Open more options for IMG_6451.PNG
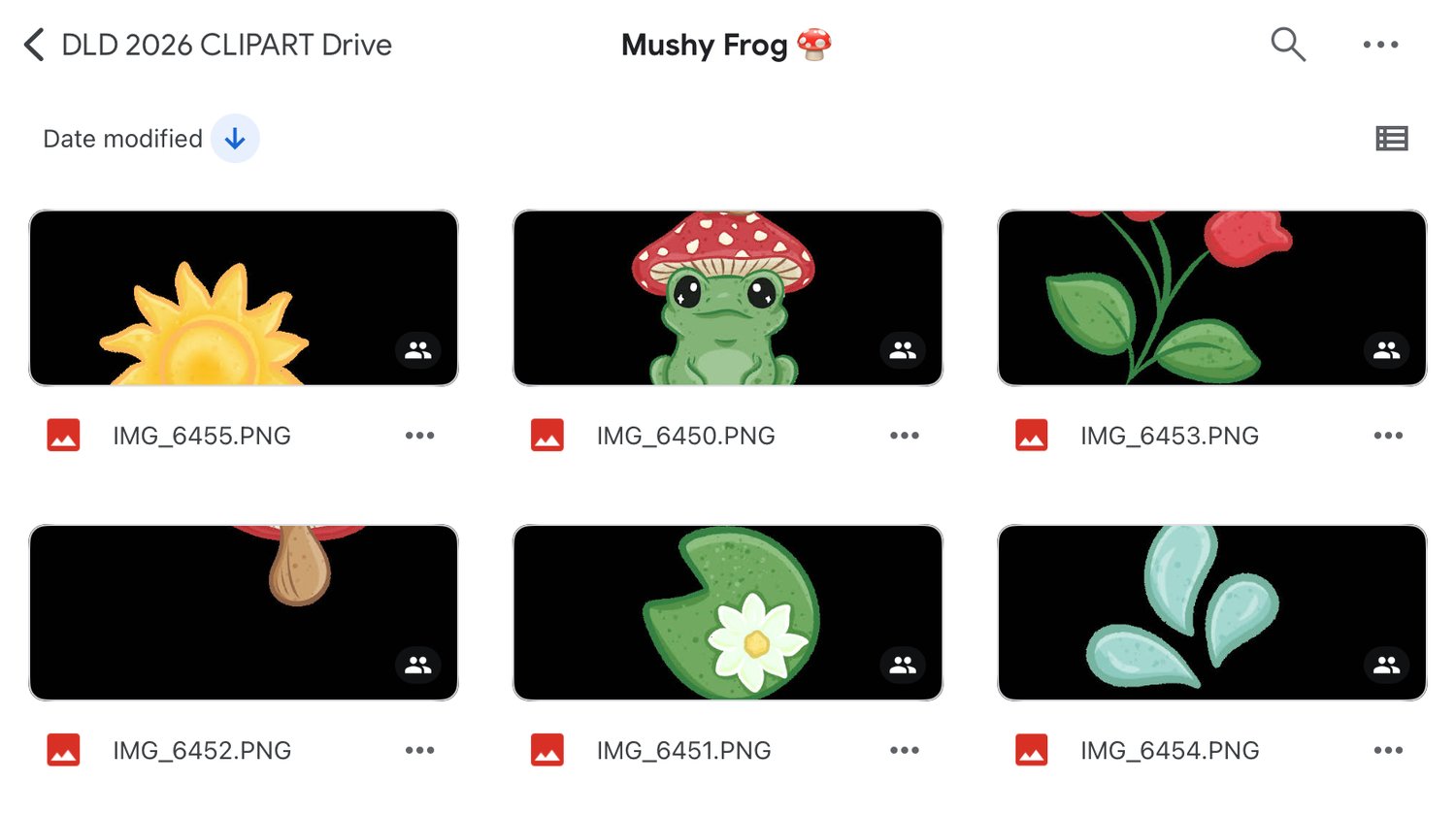Image resolution: width=1456 pixels, height=814 pixels. pos(904,750)
